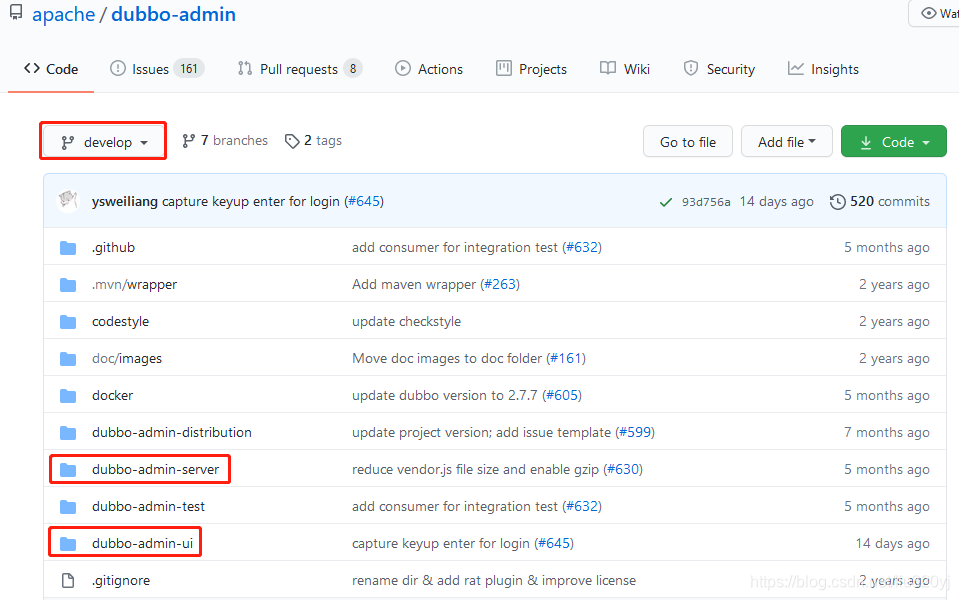Go to the Actions tab

coord(429,69)
